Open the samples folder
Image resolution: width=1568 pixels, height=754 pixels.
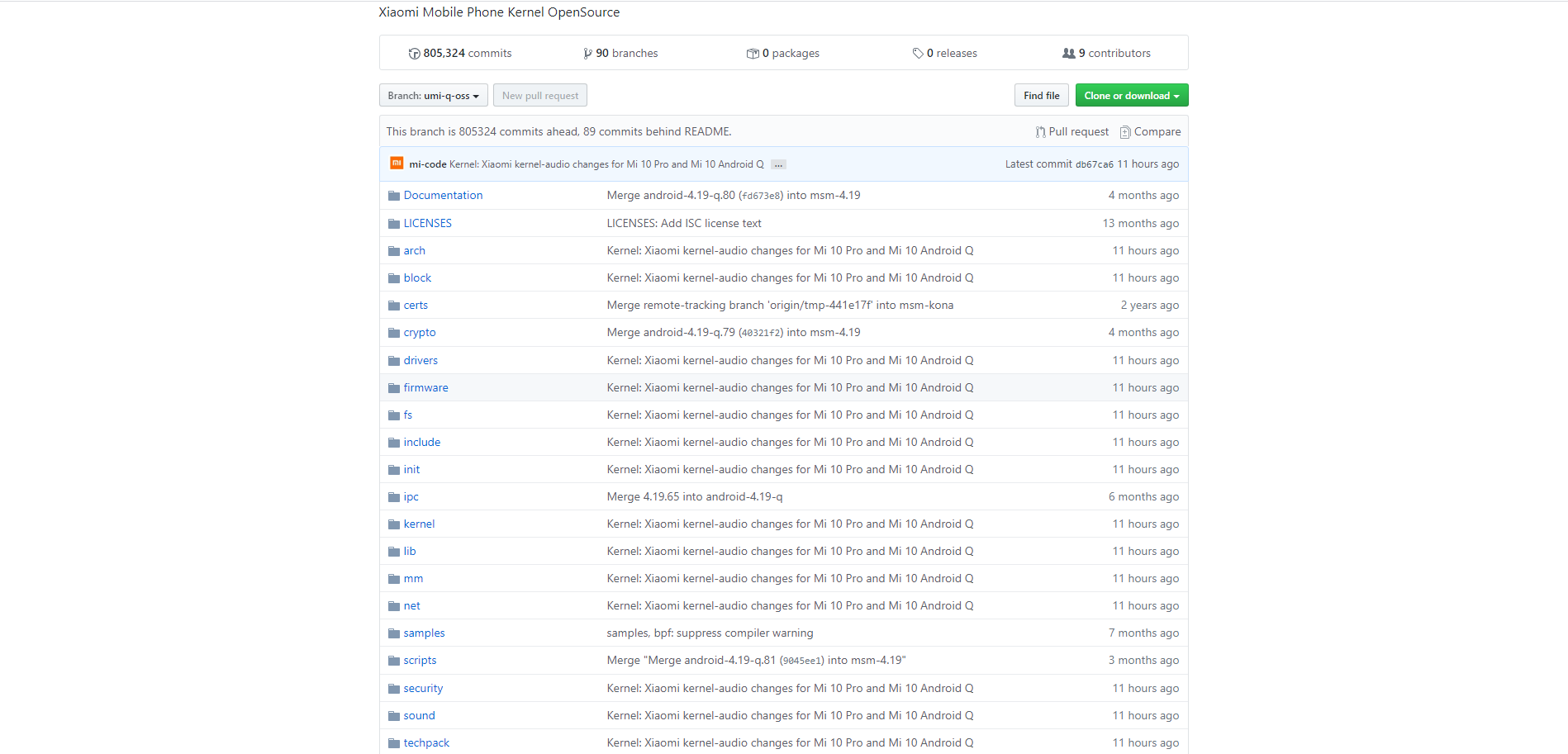click(424, 633)
